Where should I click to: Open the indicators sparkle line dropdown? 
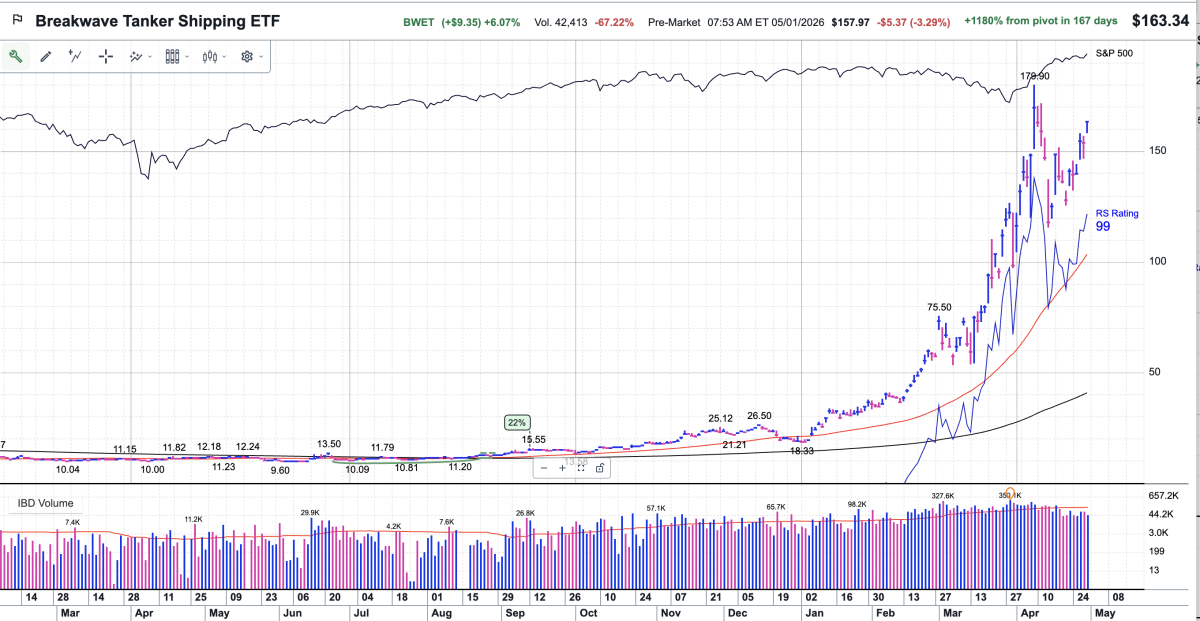tap(141, 57)
